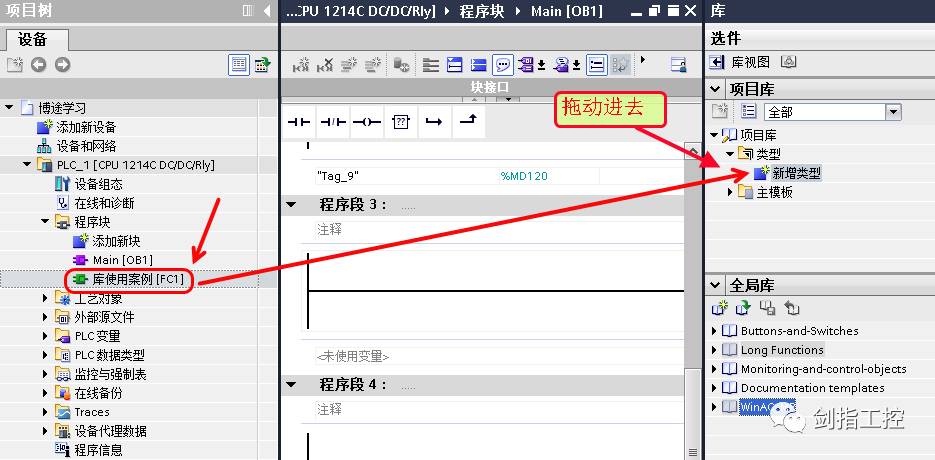
Task: Navigate forward in the project tree
Action: coord(63,64)
